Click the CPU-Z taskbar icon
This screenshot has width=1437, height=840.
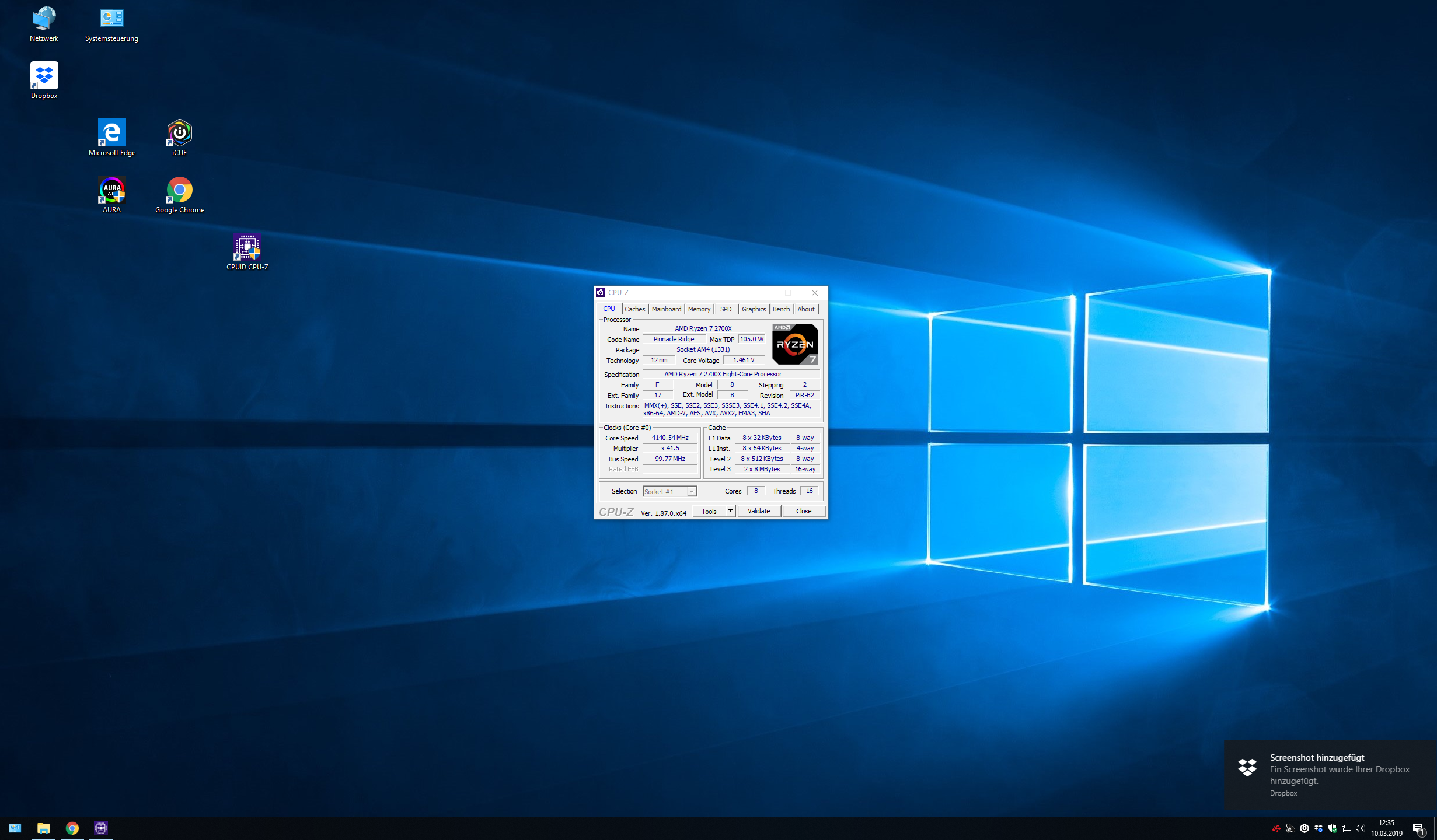pos(101,828)
